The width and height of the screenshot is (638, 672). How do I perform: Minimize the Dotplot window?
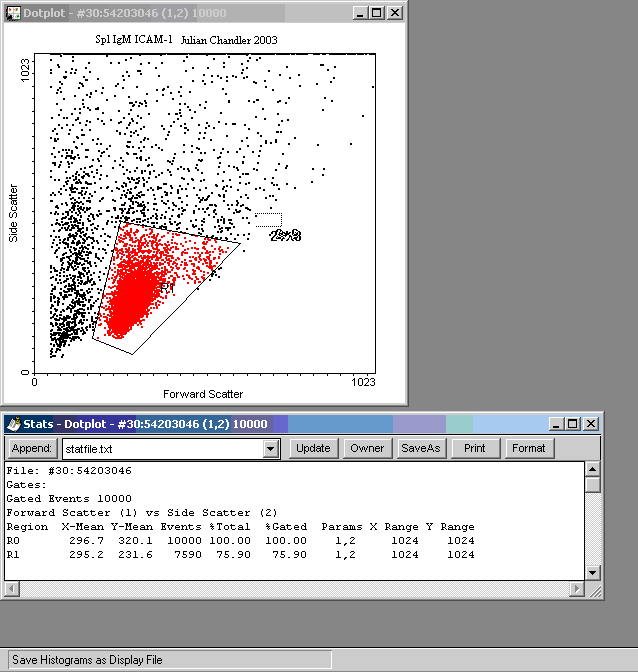[359, 13]
